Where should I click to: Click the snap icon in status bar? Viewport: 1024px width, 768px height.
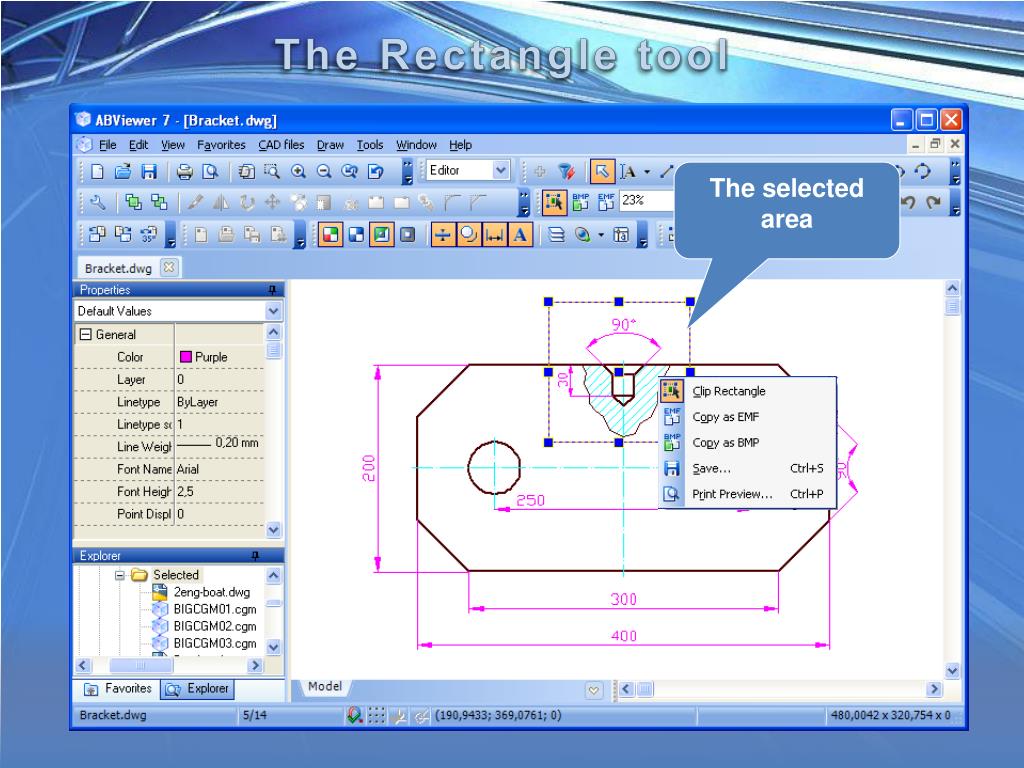[x=355, y=716]
